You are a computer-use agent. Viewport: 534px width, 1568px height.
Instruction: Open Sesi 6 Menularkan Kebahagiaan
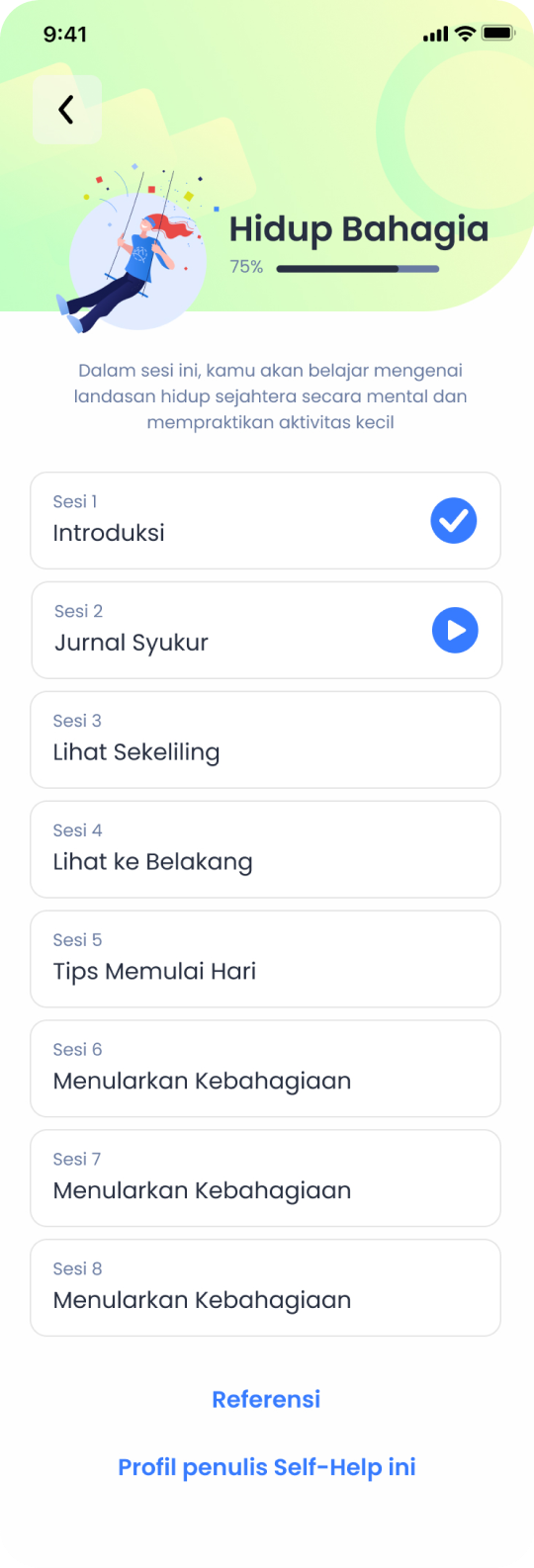tap(266, 1069)
